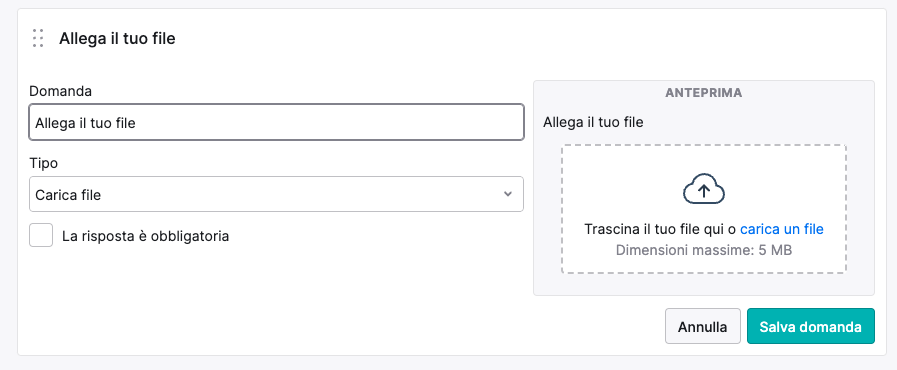Open the 'Carica file' type dropdown
This screenshot has height=370, width=897.
[x=276, y=194]
